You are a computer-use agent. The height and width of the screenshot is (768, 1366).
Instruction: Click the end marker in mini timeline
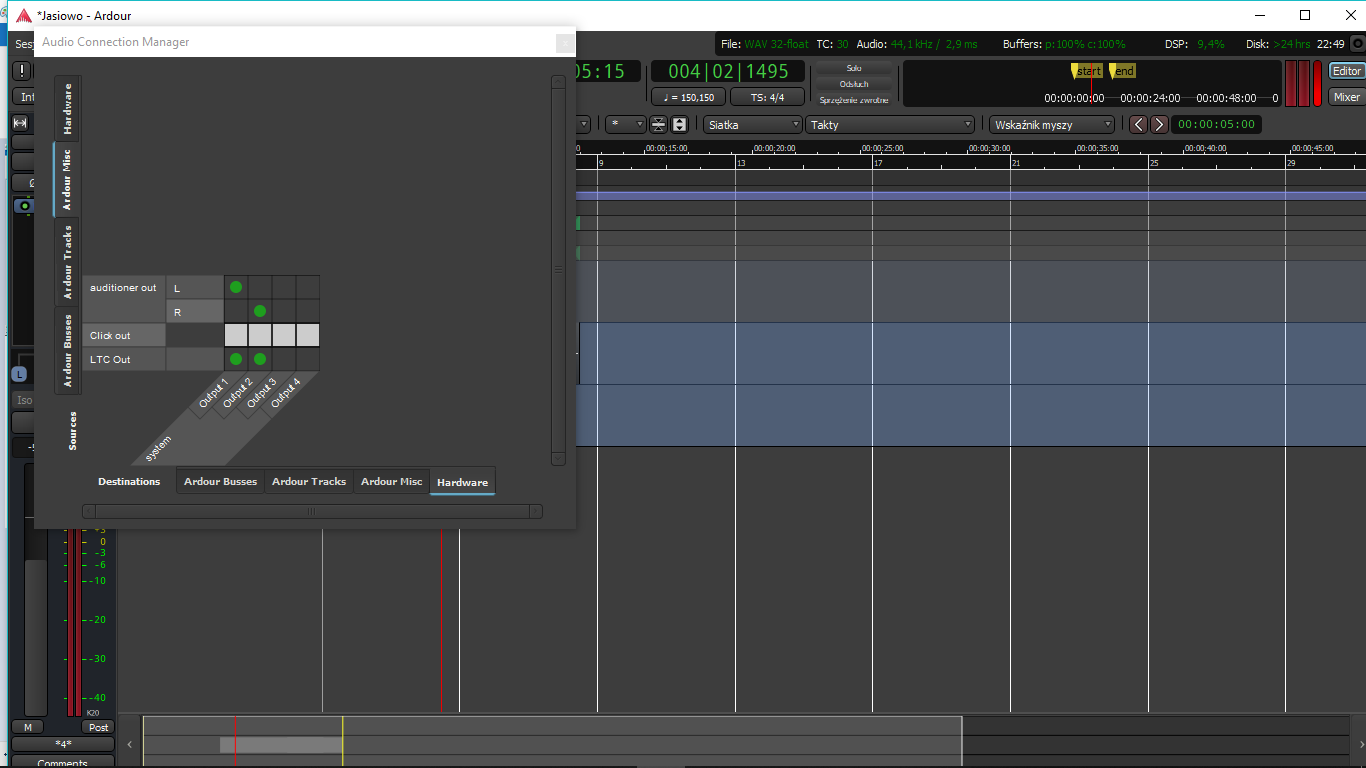coord(1123,71)
